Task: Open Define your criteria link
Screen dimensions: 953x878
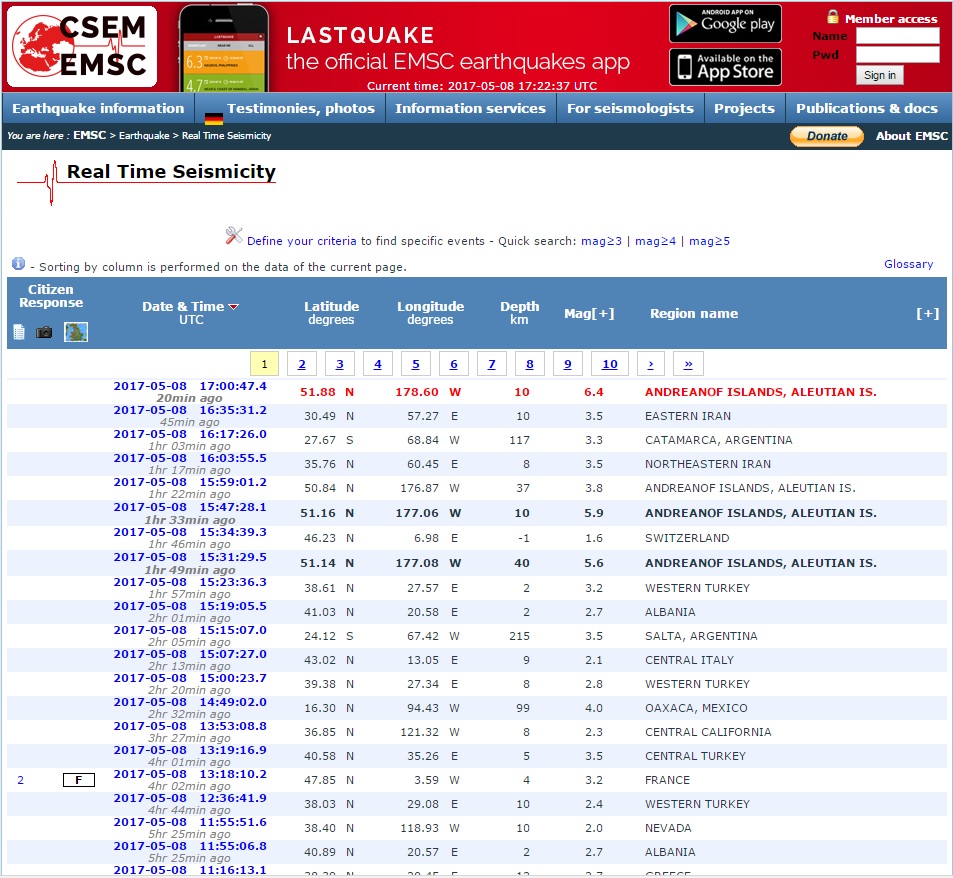Action: [x=301, y=241]
